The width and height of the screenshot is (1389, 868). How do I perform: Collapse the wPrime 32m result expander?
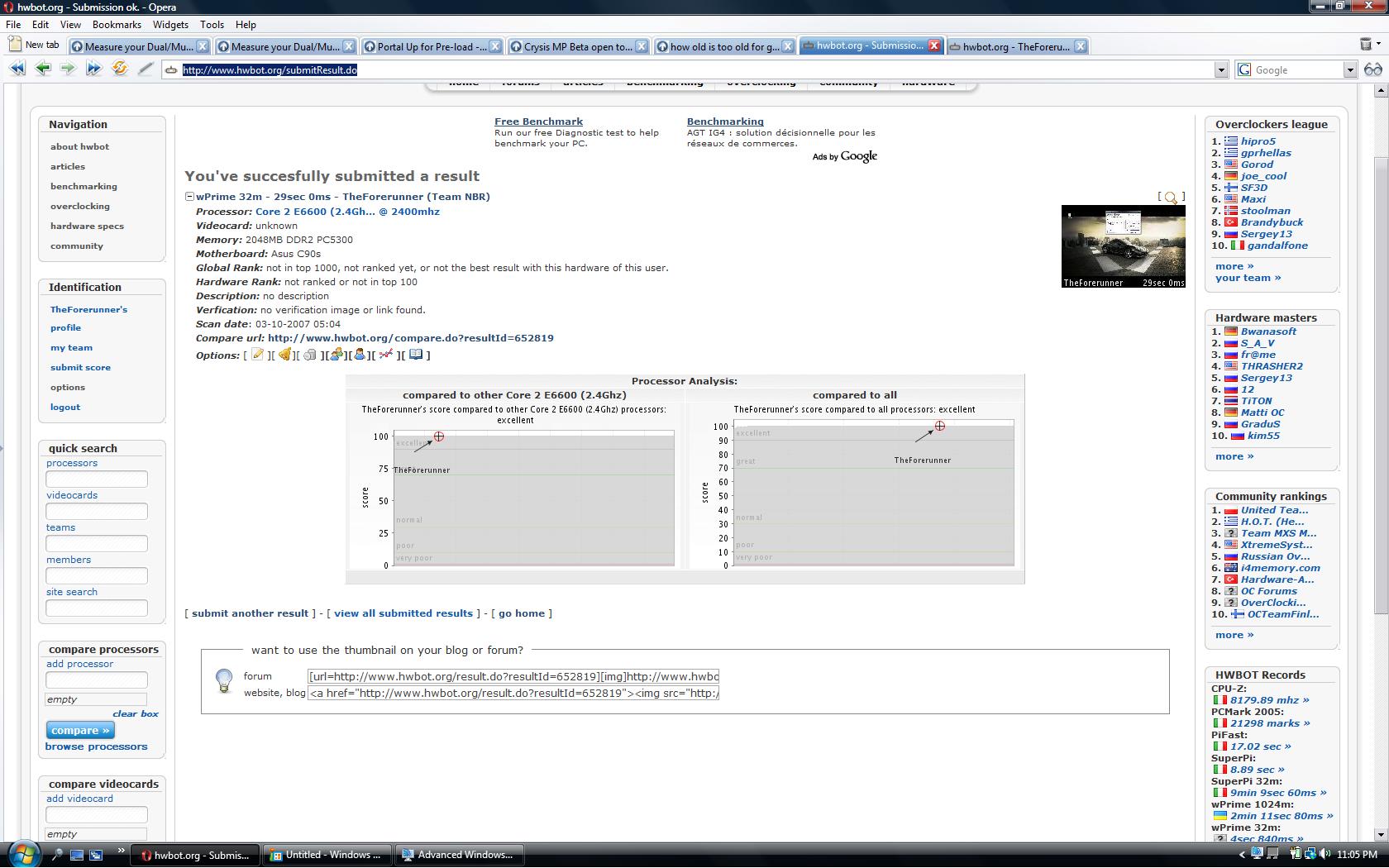189,197
